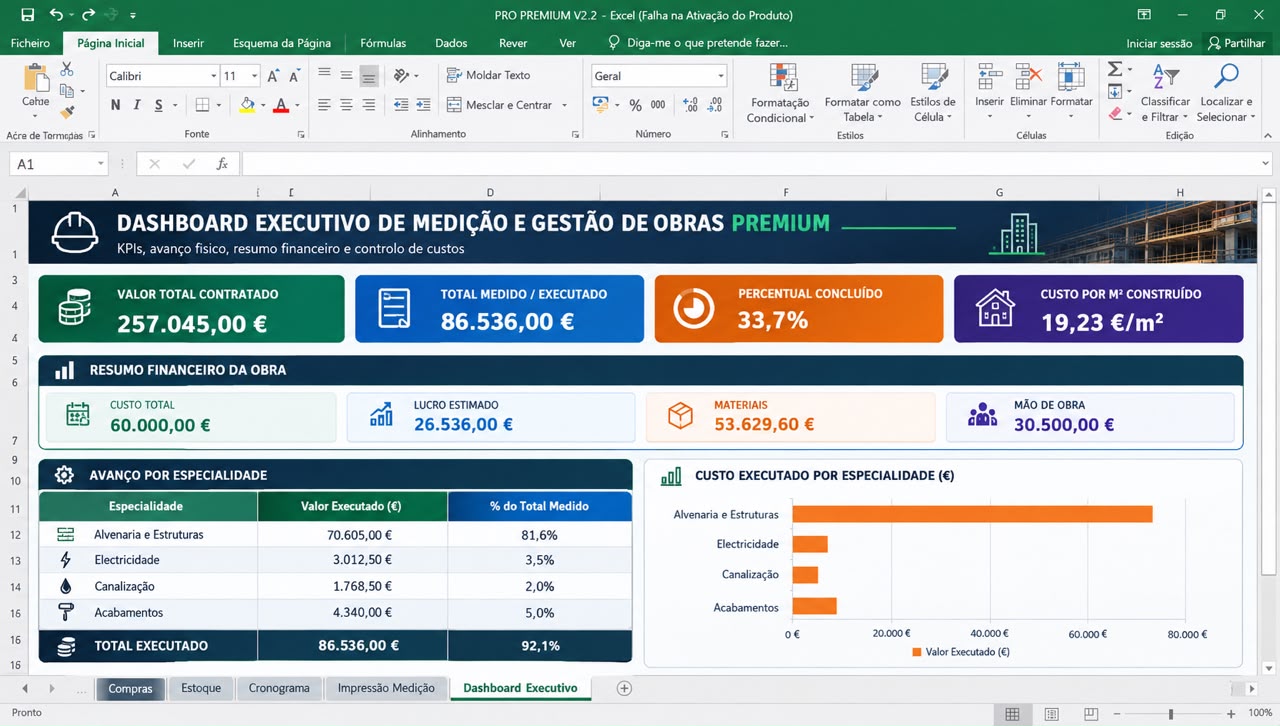Switch to Page Layout view in status bar
Viewport: 1280px width, 726px height.
(x=1051, y=714)
